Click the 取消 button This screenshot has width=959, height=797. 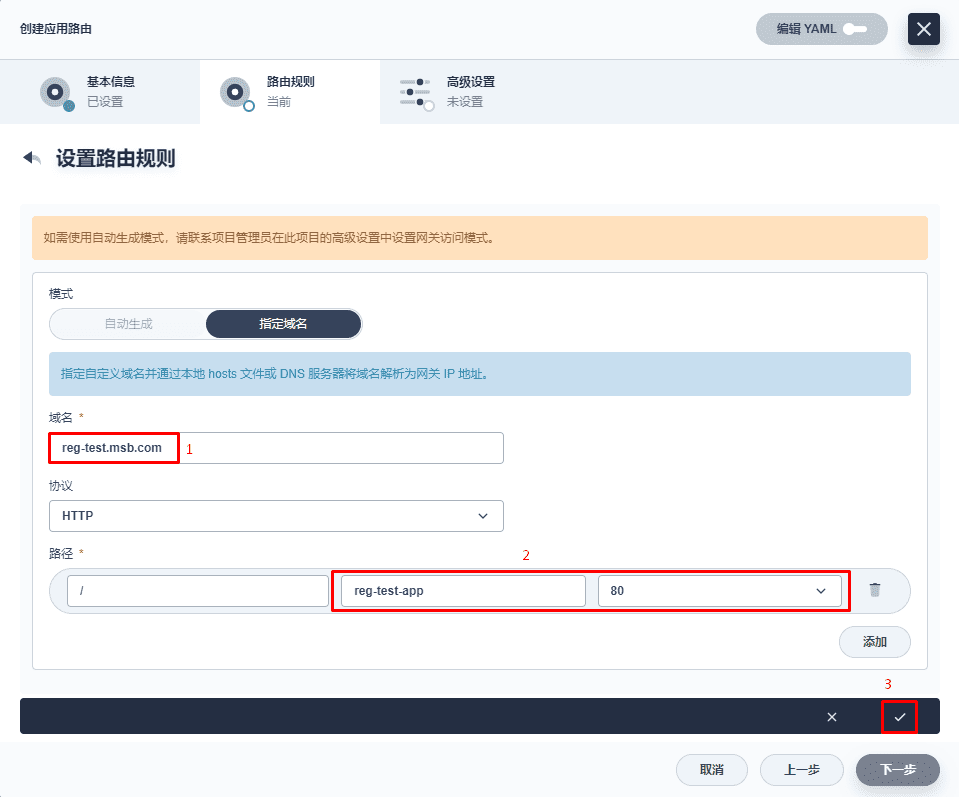pos(711,769)
